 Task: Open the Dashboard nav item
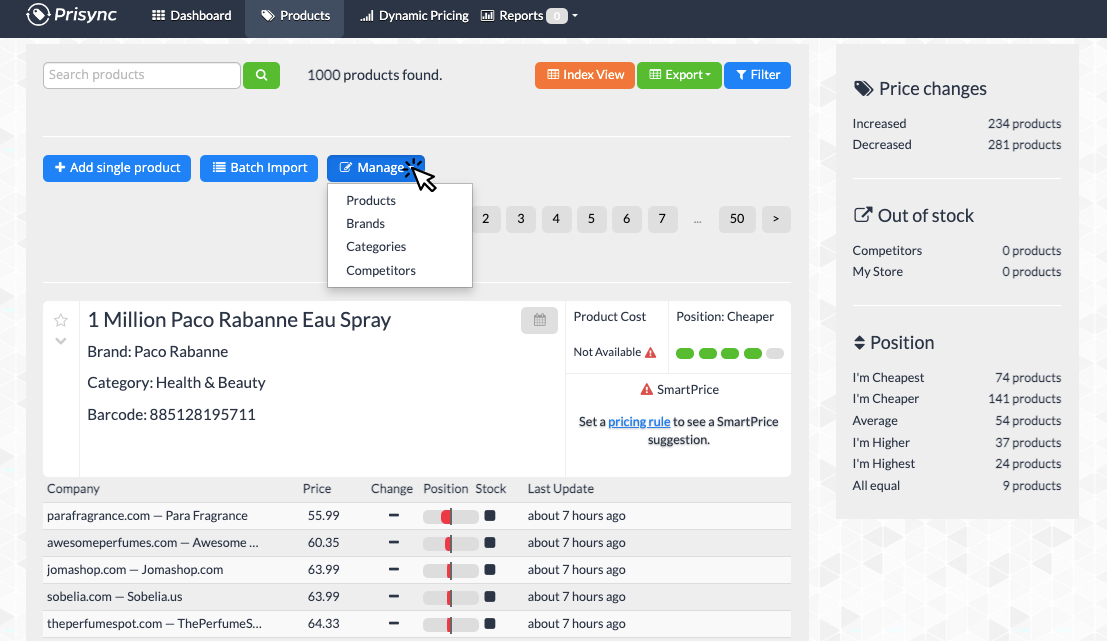[x=191, y=16]
